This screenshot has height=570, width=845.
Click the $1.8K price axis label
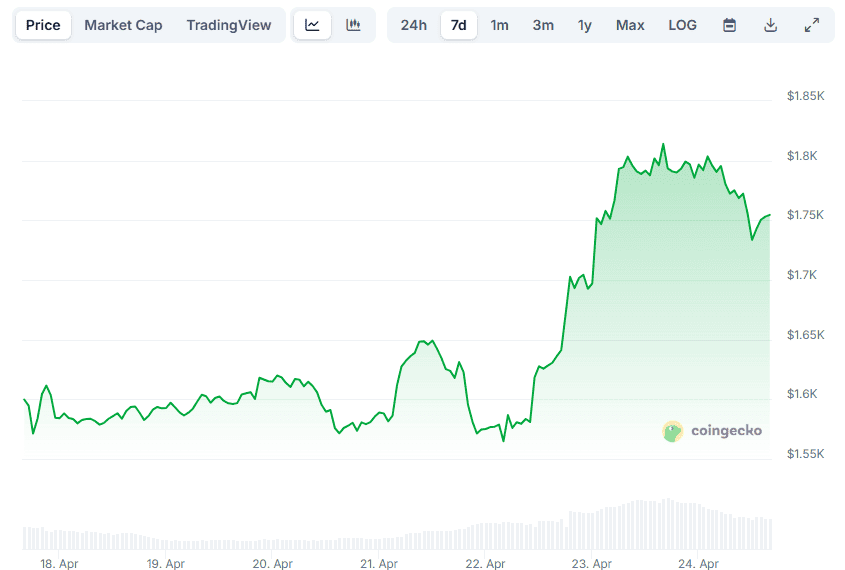pos(802,156)
